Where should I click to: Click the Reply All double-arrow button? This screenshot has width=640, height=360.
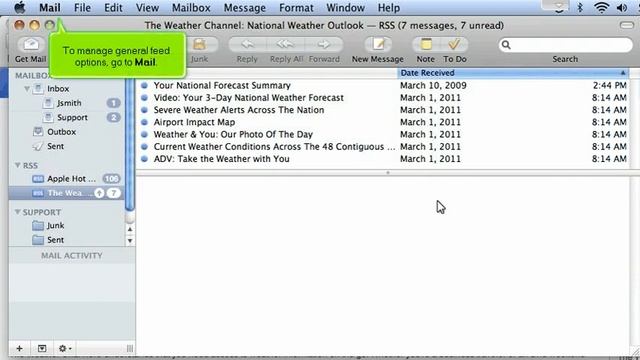(x=285, y=44)
